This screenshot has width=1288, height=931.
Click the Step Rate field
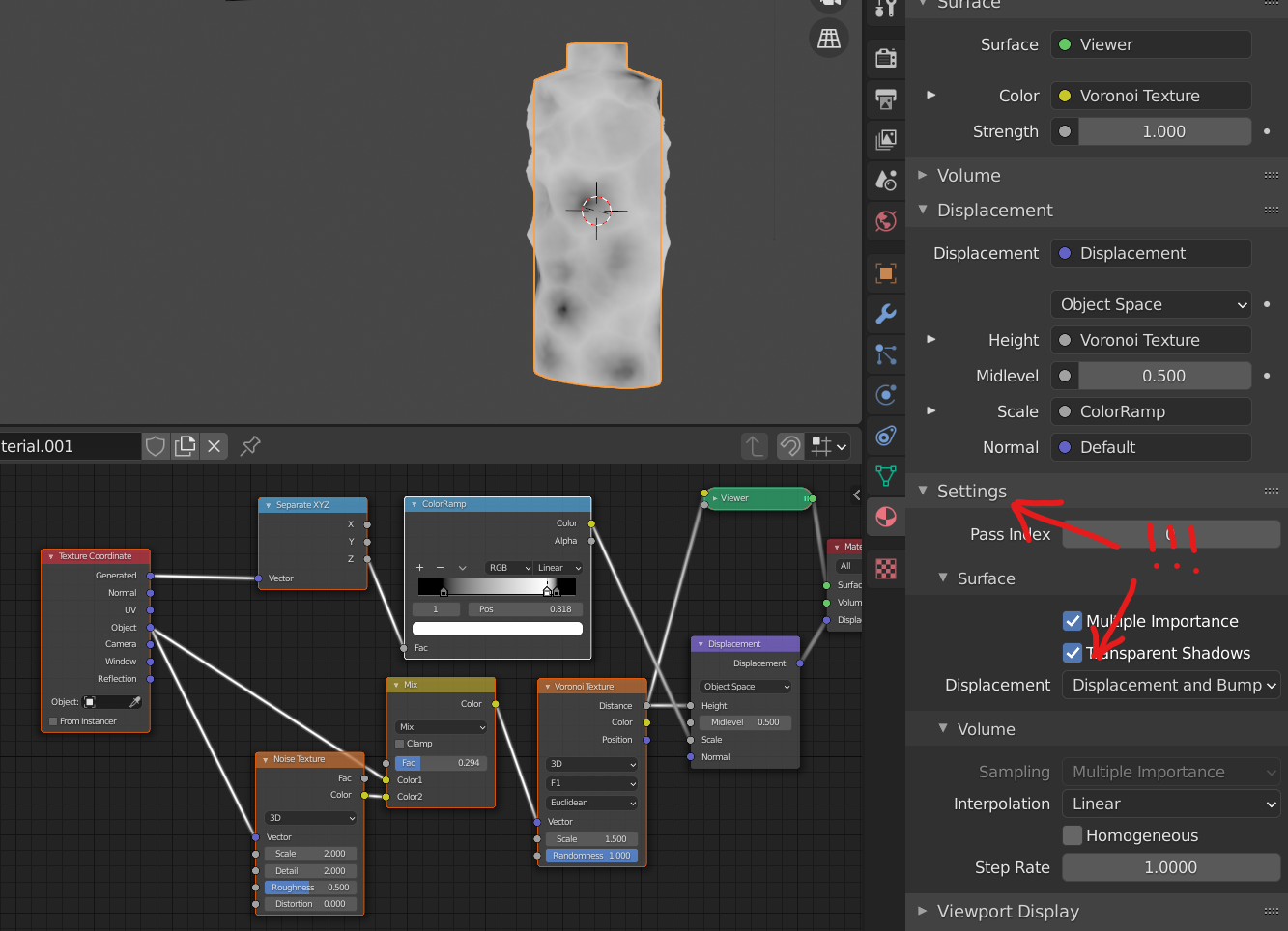point(1172,867)
